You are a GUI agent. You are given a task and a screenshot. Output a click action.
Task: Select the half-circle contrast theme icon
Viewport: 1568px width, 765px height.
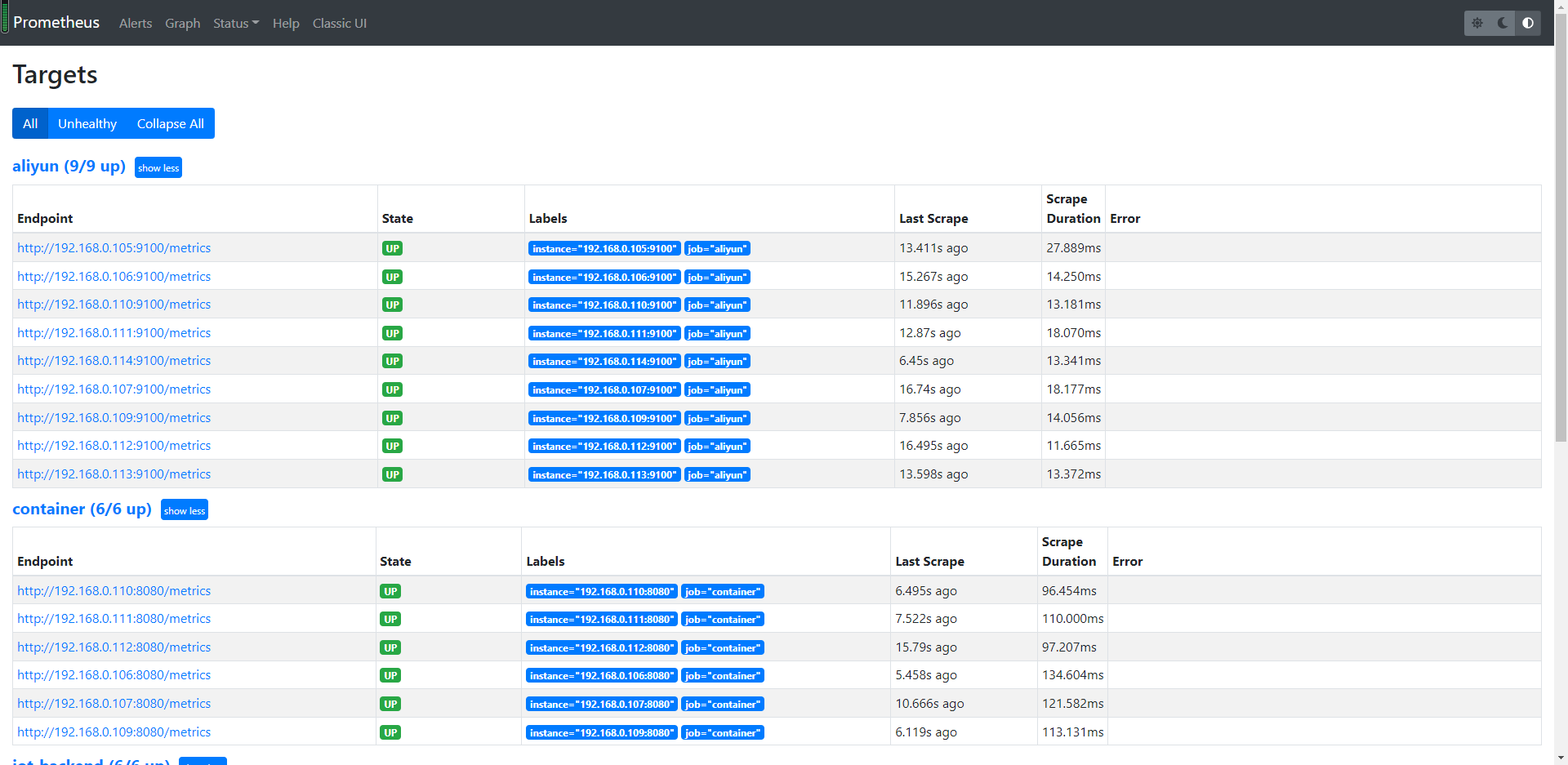tap(1528, 23)
